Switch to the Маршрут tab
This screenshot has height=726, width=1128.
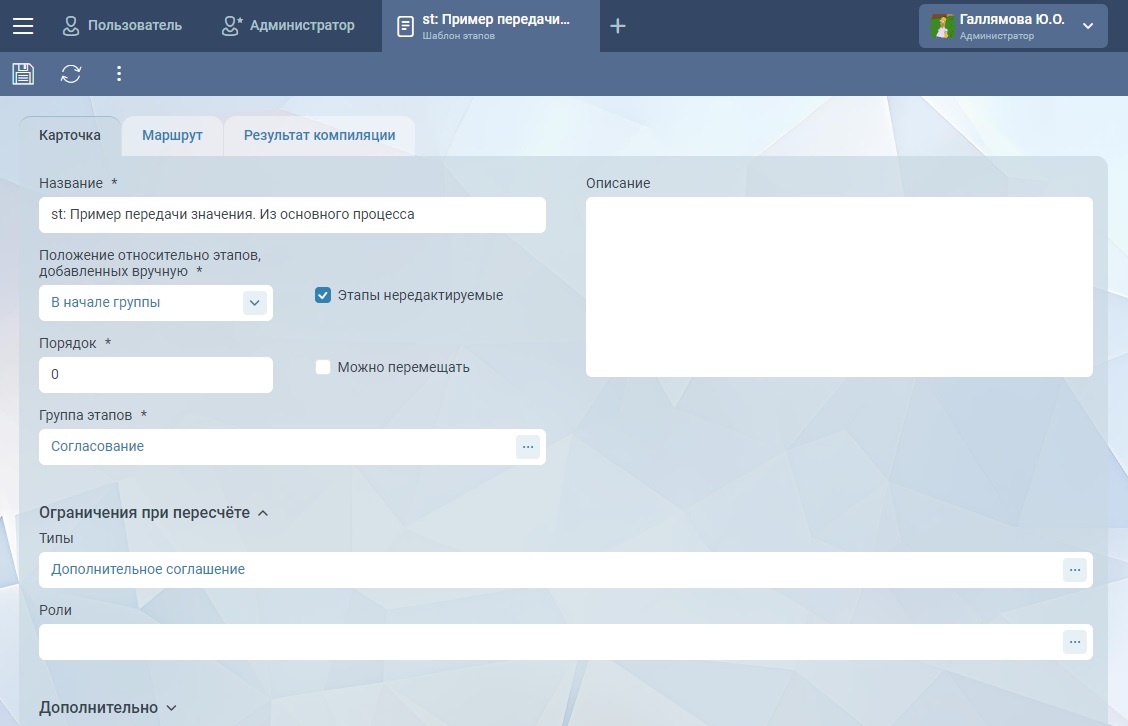coord(172,136)
